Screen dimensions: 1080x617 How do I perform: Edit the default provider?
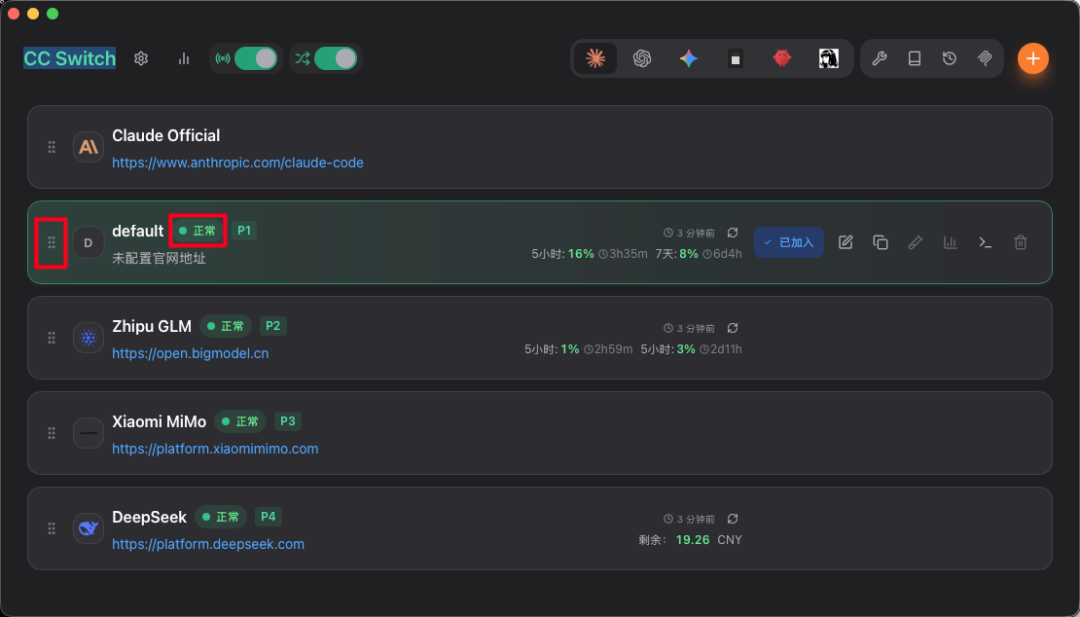pyautogui.click(x=845, y=242)
